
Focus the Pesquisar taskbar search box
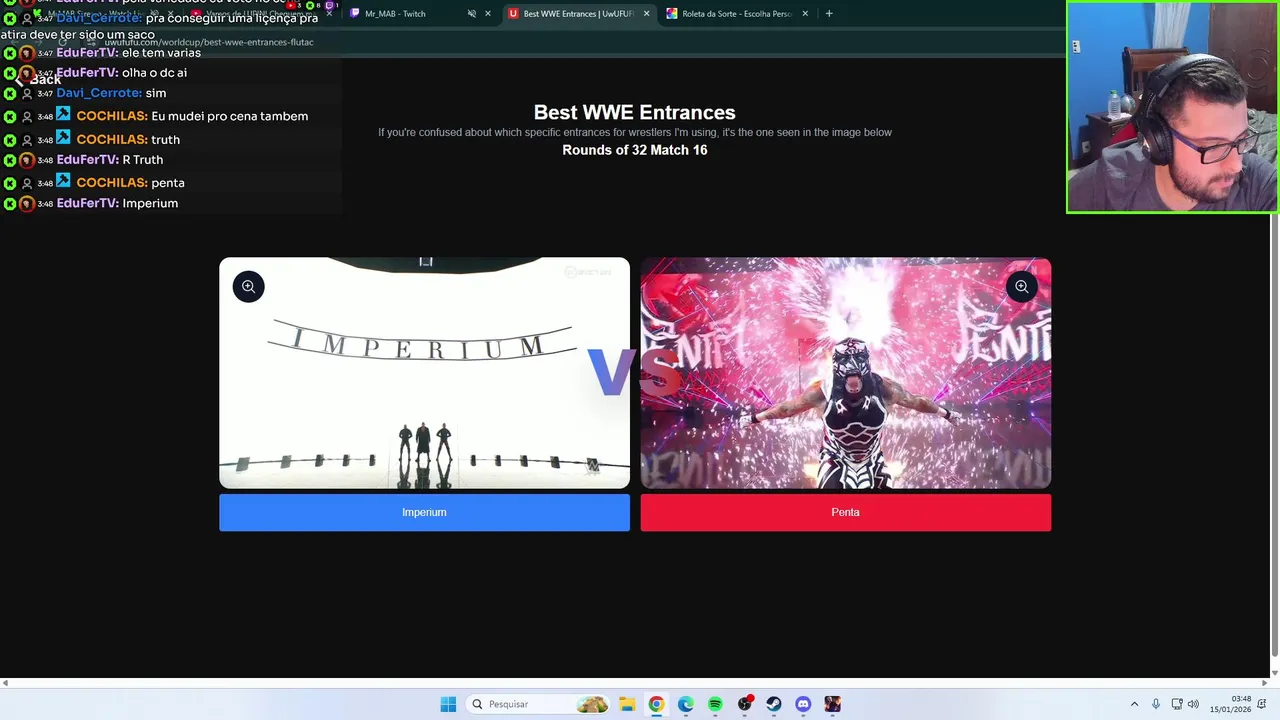[539, 704]
